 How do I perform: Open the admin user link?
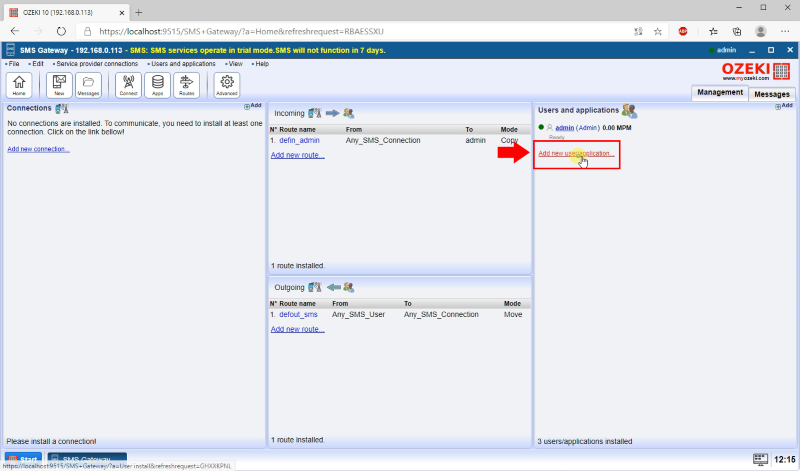(564, 128)
